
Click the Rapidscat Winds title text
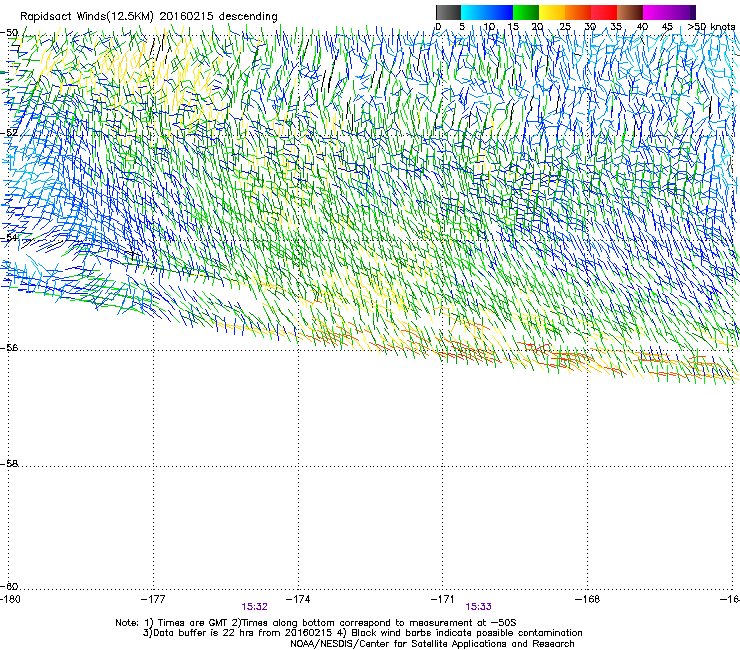tap(149, 16)
